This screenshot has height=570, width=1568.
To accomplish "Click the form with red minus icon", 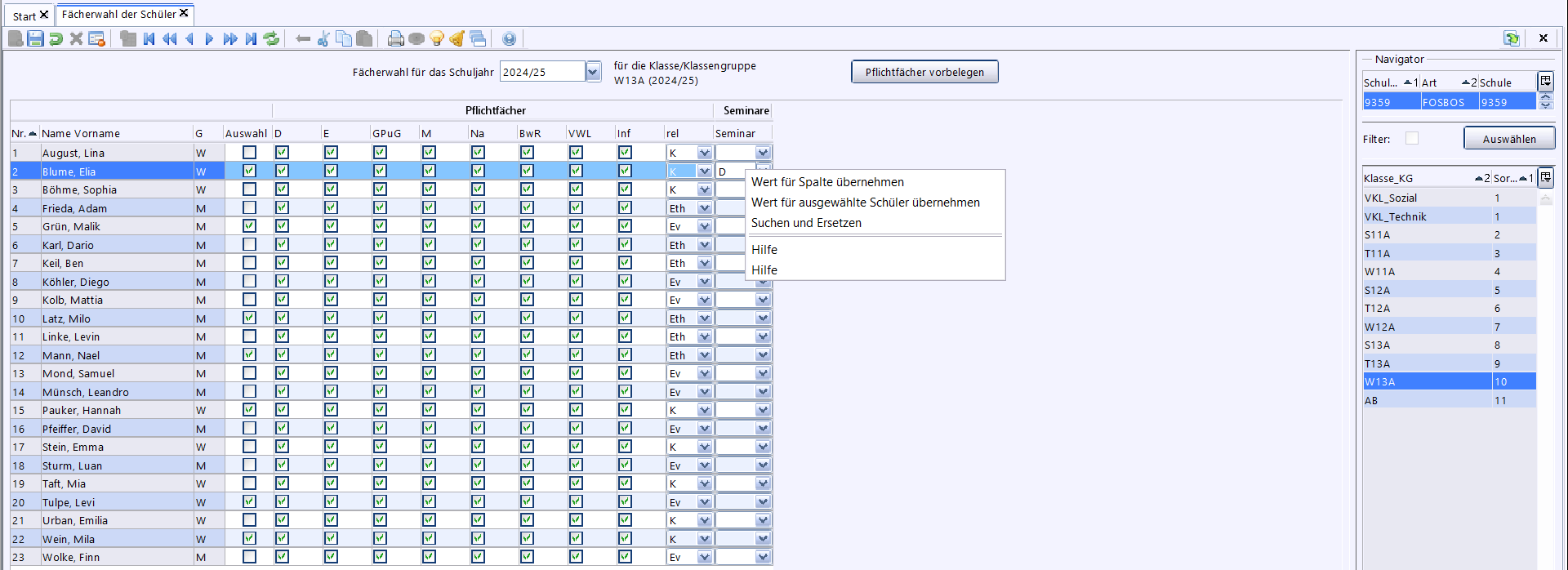I will tap(97, 38).
